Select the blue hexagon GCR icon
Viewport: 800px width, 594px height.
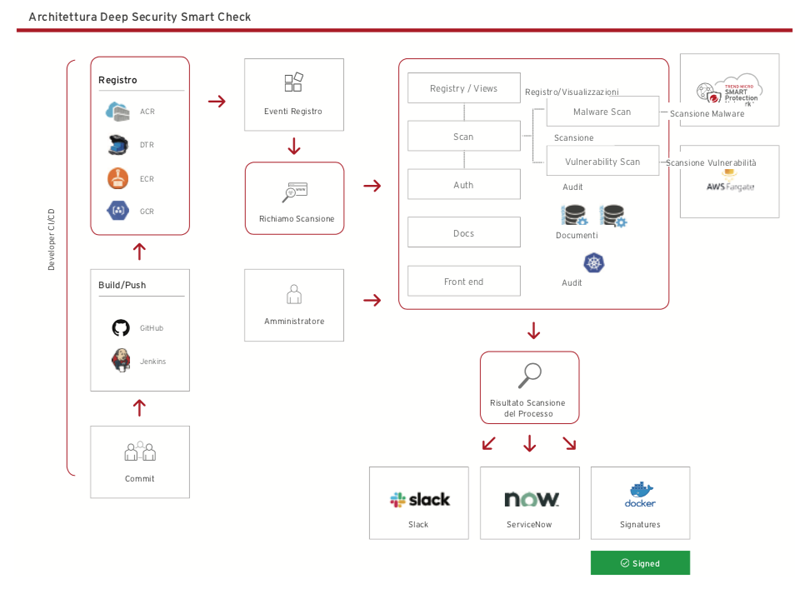pos(118,210)
